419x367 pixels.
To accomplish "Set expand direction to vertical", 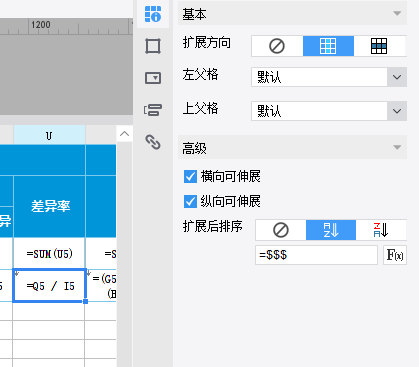I will tap(328, 46).
